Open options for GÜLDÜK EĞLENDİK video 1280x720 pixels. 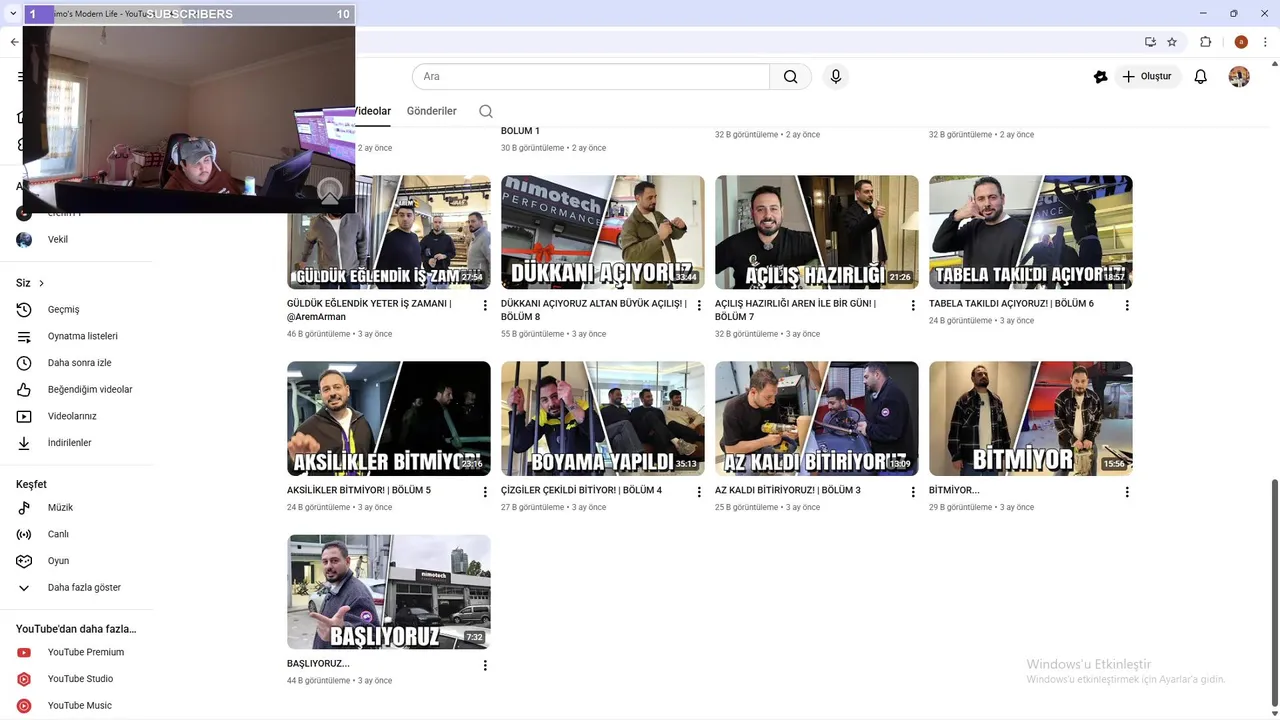click(x=485, y=306)
